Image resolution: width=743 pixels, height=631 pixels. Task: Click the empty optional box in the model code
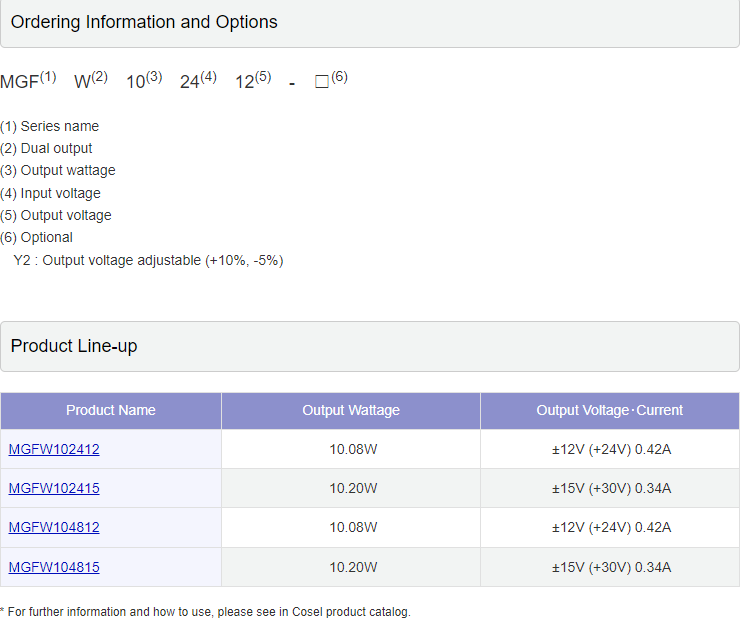(322, 82)
